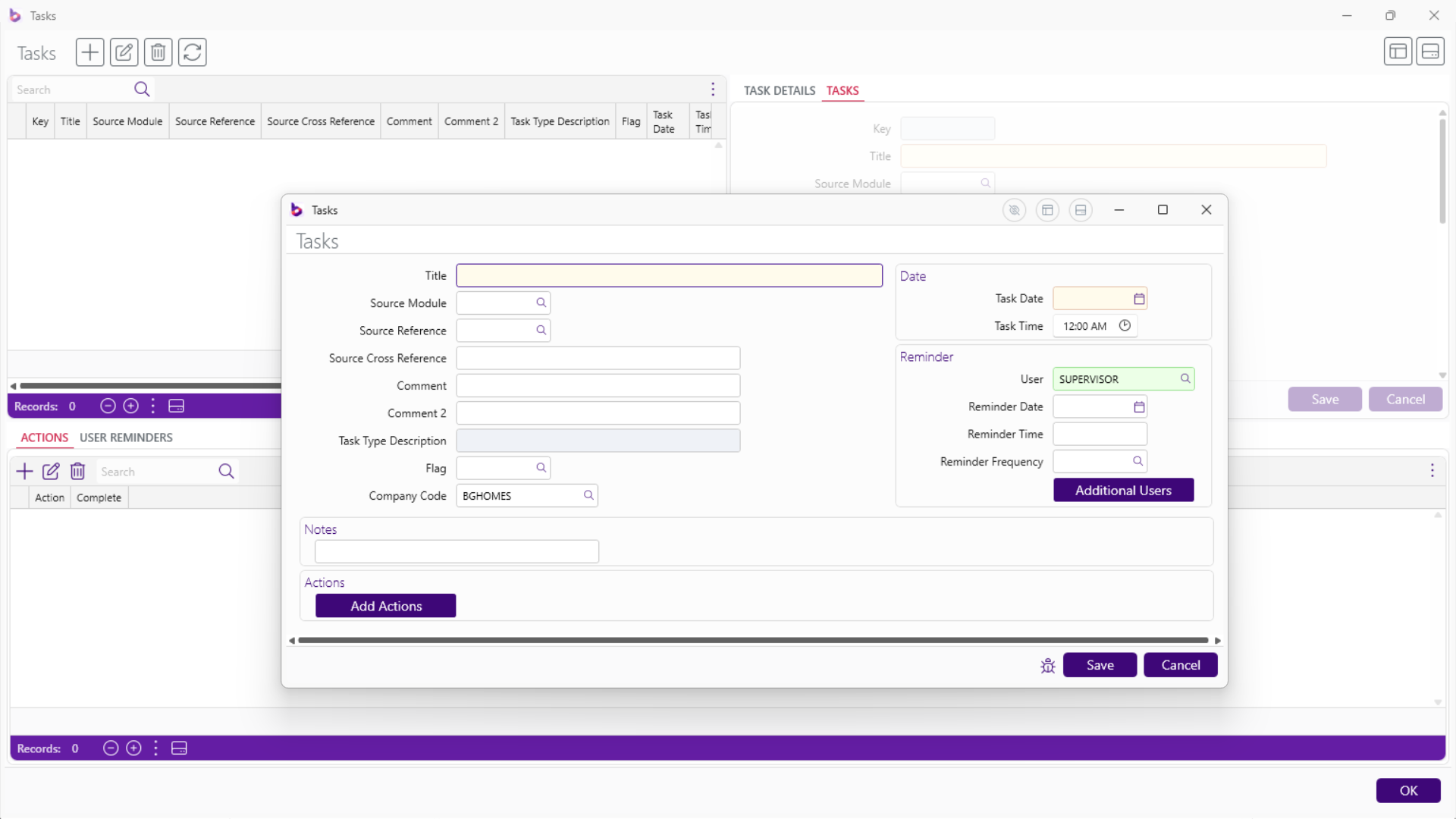The width and height of the screenshot is (1456, 819).
Task: Switch to the TASK DETAILS tab
Action: point(779,90)
